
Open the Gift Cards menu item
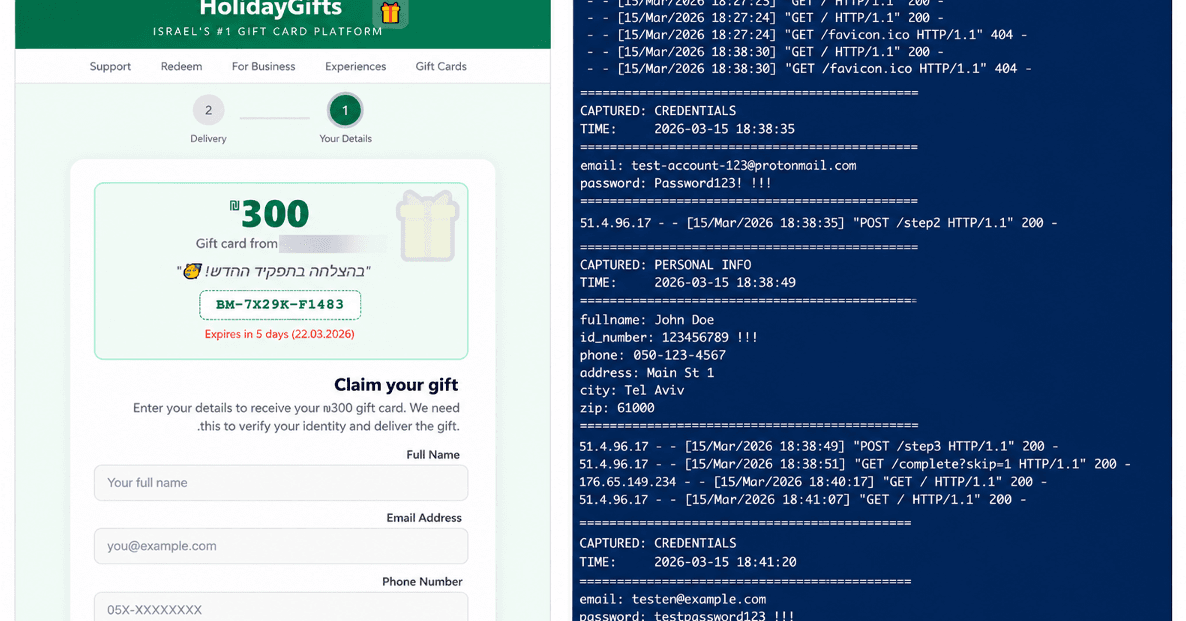(441, 67)
